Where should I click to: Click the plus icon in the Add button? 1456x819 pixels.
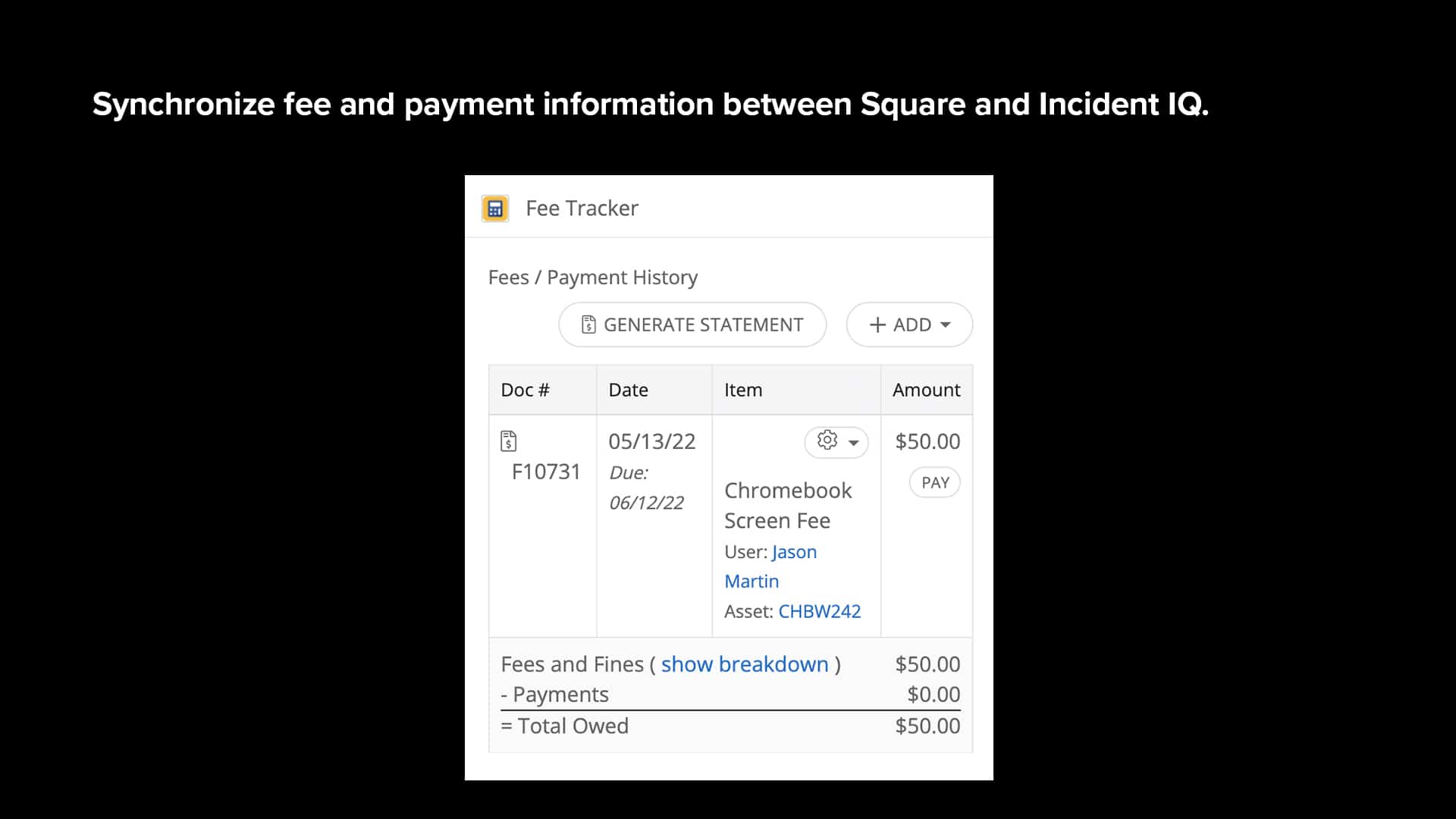point(877,325)
